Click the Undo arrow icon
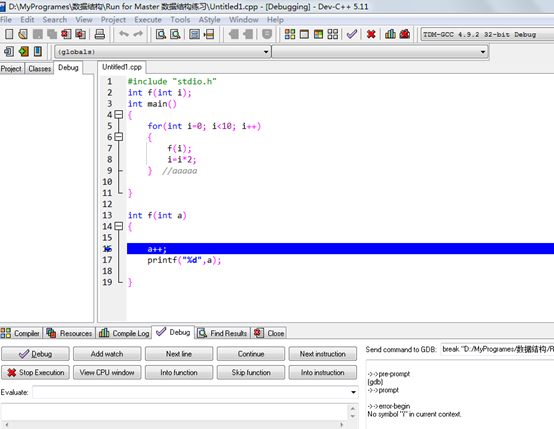 click(124, 34)
